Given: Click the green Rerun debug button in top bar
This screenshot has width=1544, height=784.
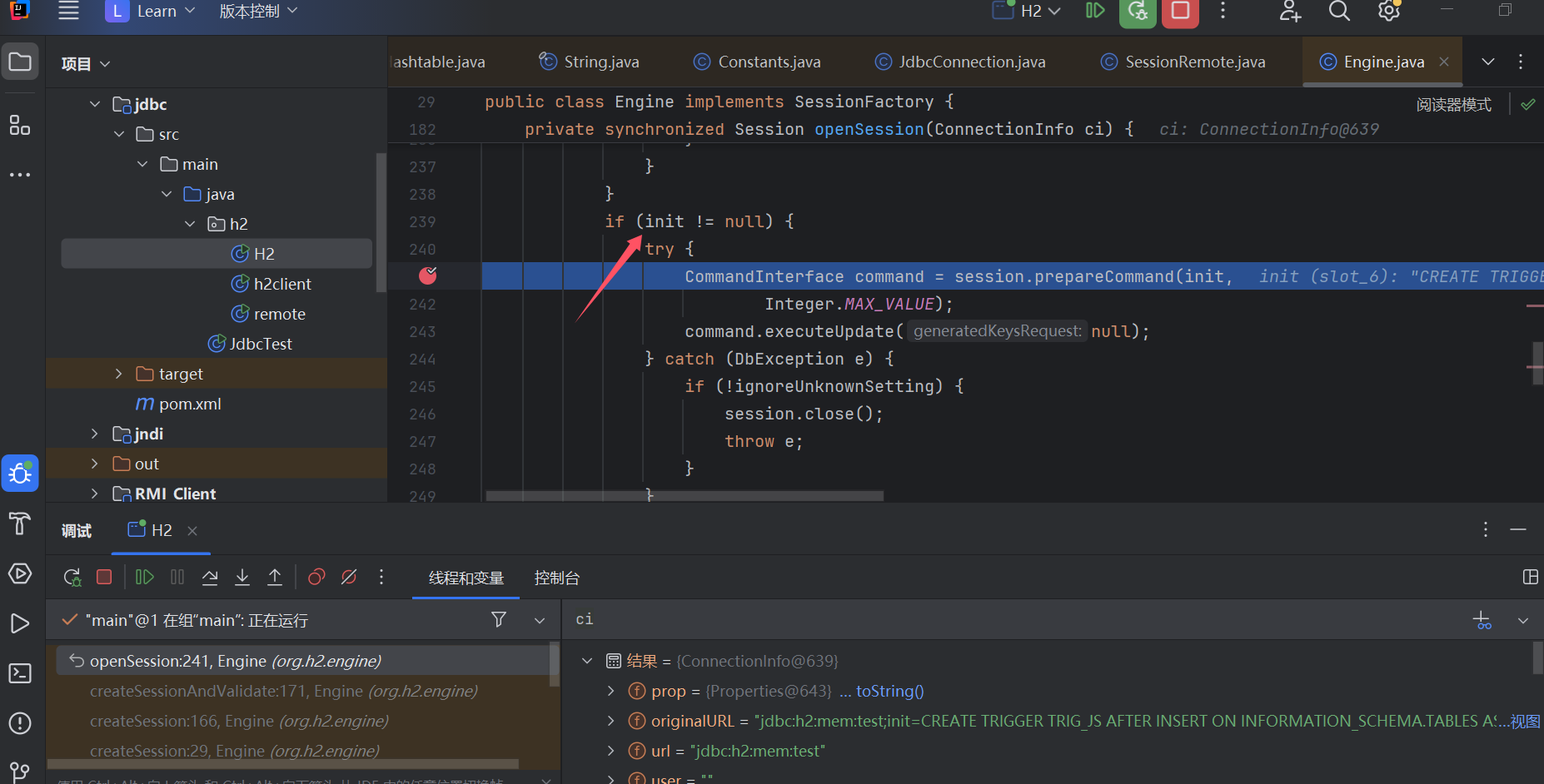Looking at the screenshot, I should pos(1138,11).
